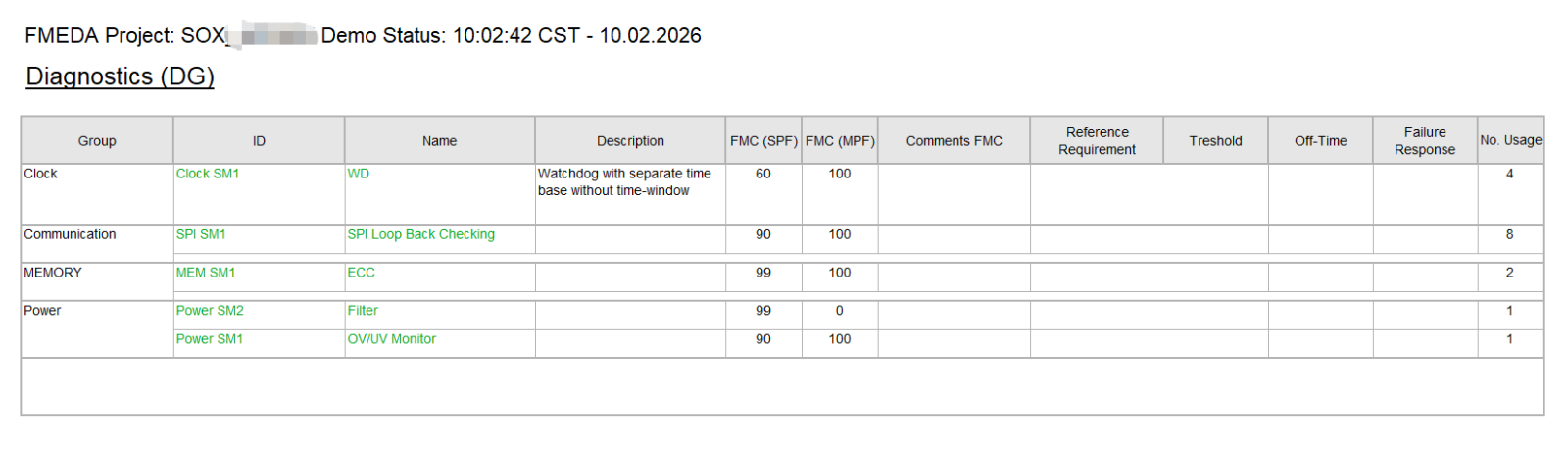The image size is (1568, 454).
Task: Click the Treshold column header
Action: tap(1215, 141)
